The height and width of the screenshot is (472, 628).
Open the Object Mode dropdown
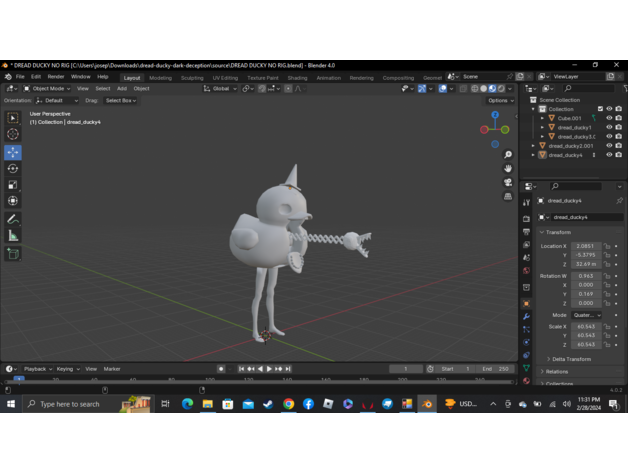[49, 89]
